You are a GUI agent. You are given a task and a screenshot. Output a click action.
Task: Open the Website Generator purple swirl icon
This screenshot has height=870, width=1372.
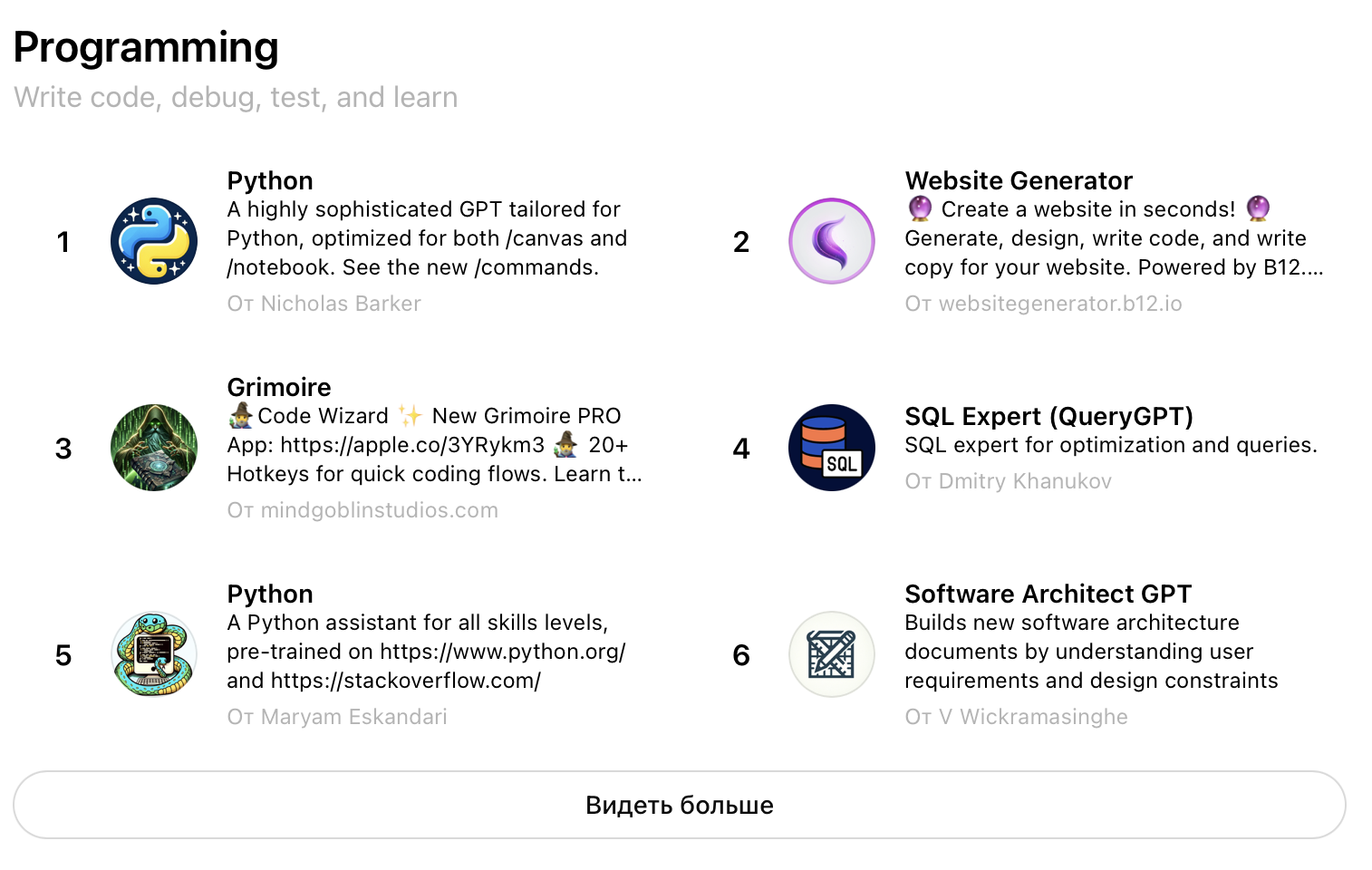(832, 241)
